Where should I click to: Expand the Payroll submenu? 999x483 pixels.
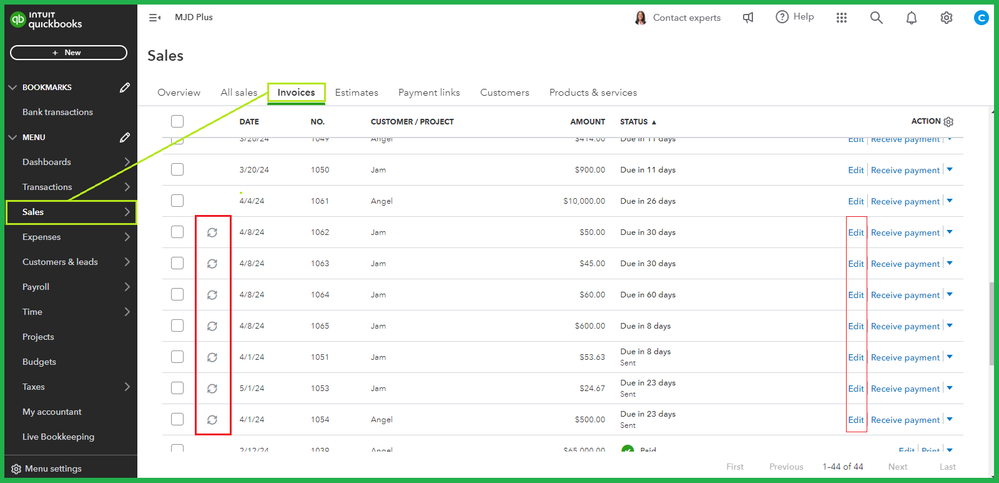tap(127, 287)
